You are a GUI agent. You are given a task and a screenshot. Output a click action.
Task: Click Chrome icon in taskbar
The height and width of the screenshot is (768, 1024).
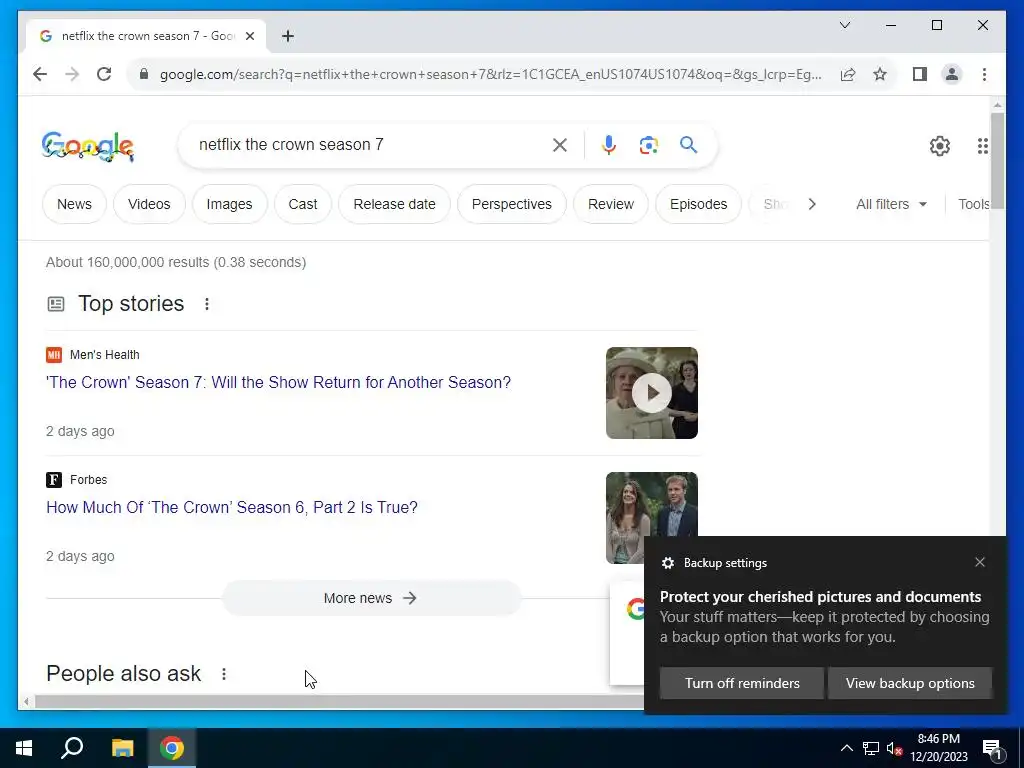[172, 748]
